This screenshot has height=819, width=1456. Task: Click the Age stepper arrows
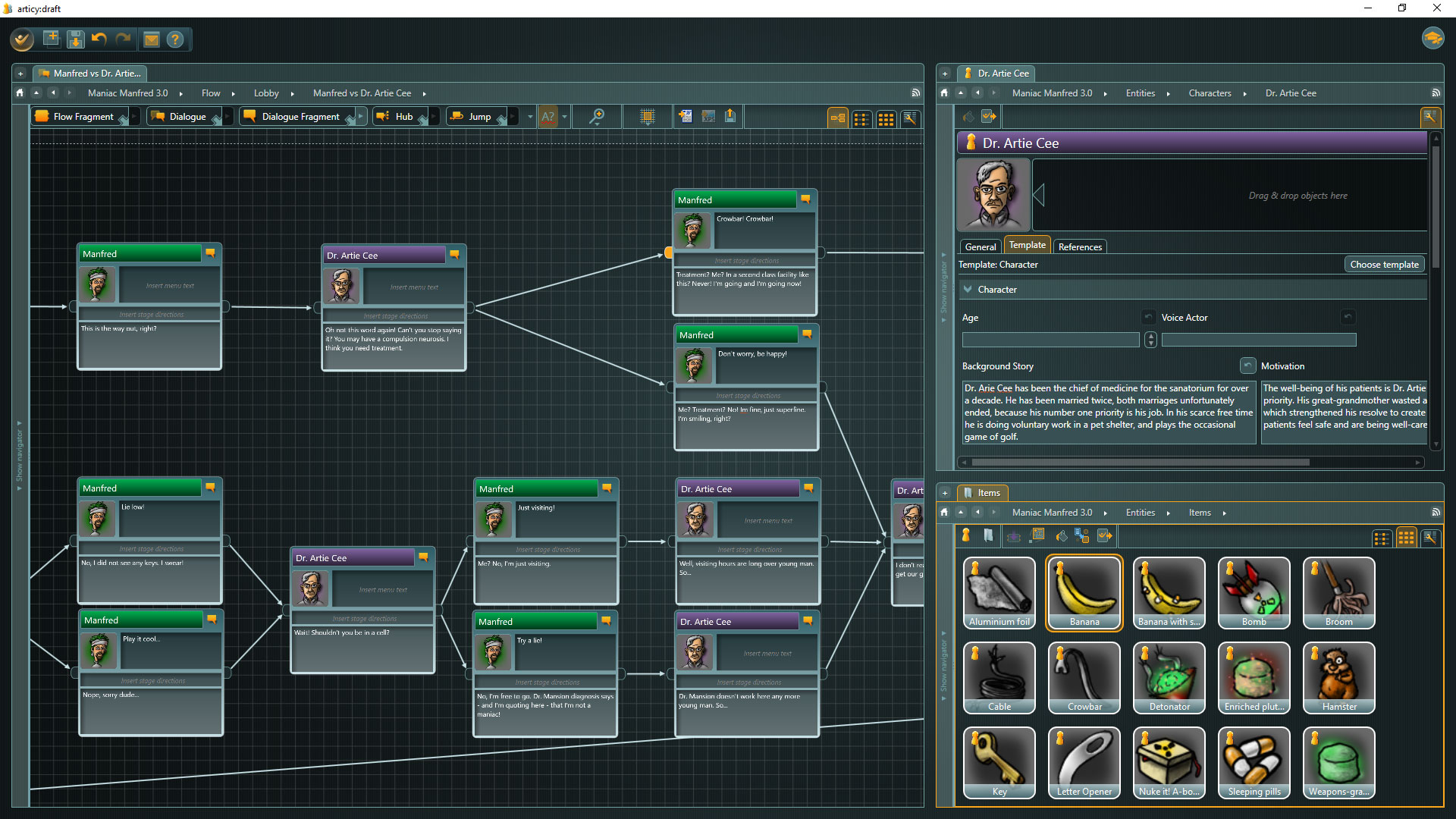coord(1150,340)
